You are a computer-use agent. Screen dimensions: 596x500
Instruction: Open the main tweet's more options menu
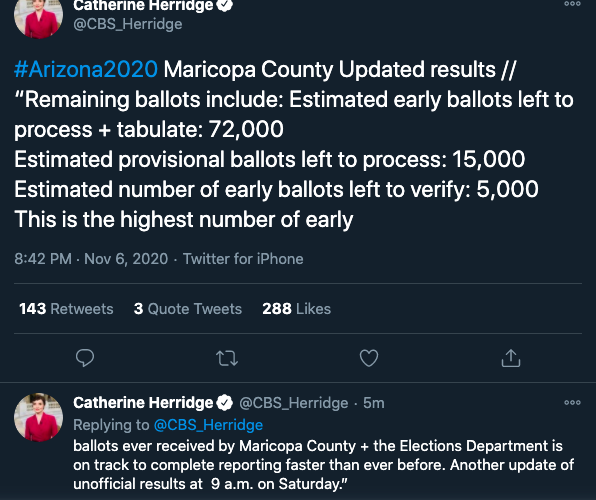pyautogui.click(x=572, y=4)
